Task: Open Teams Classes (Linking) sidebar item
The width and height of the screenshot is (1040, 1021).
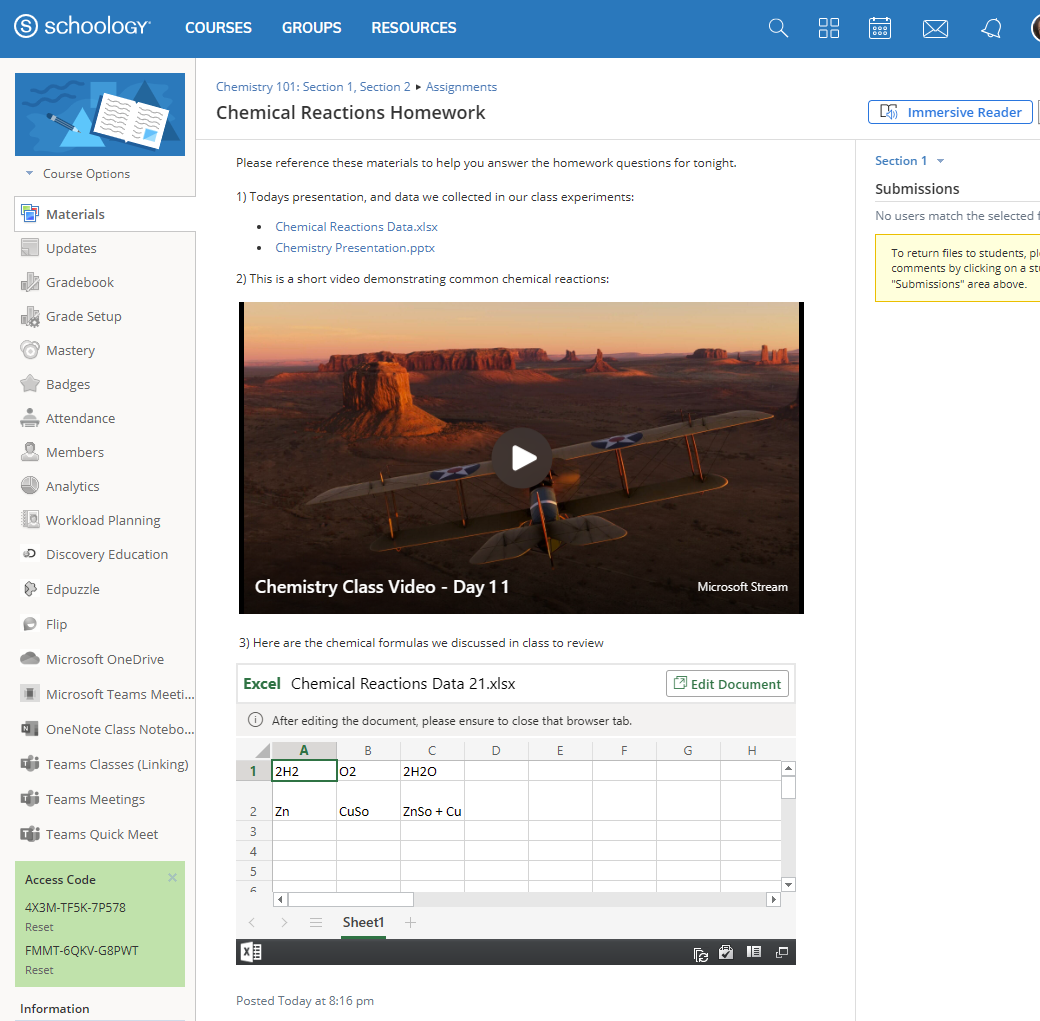Action: click(117, 764)
